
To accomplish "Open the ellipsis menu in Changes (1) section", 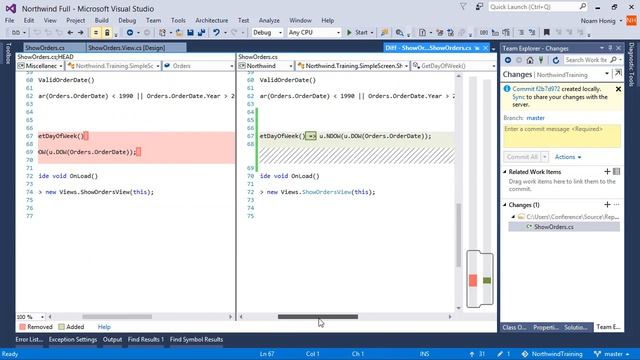I will pos(617,204).
